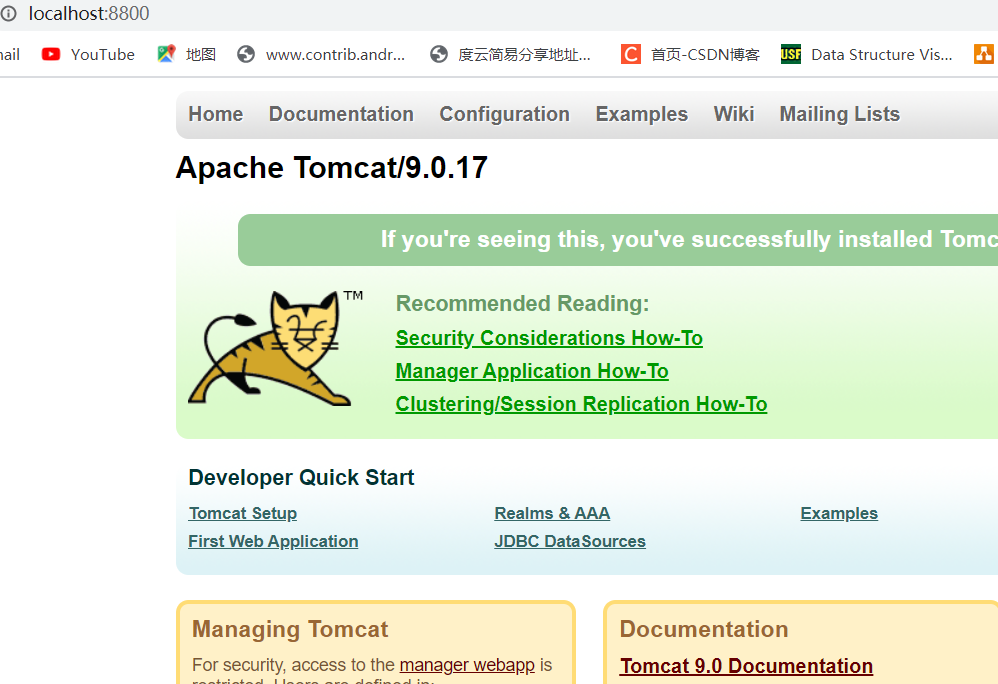Click the site info icon in address bar
The width and height of the screenshot is (998, 684).
point(8,13)
